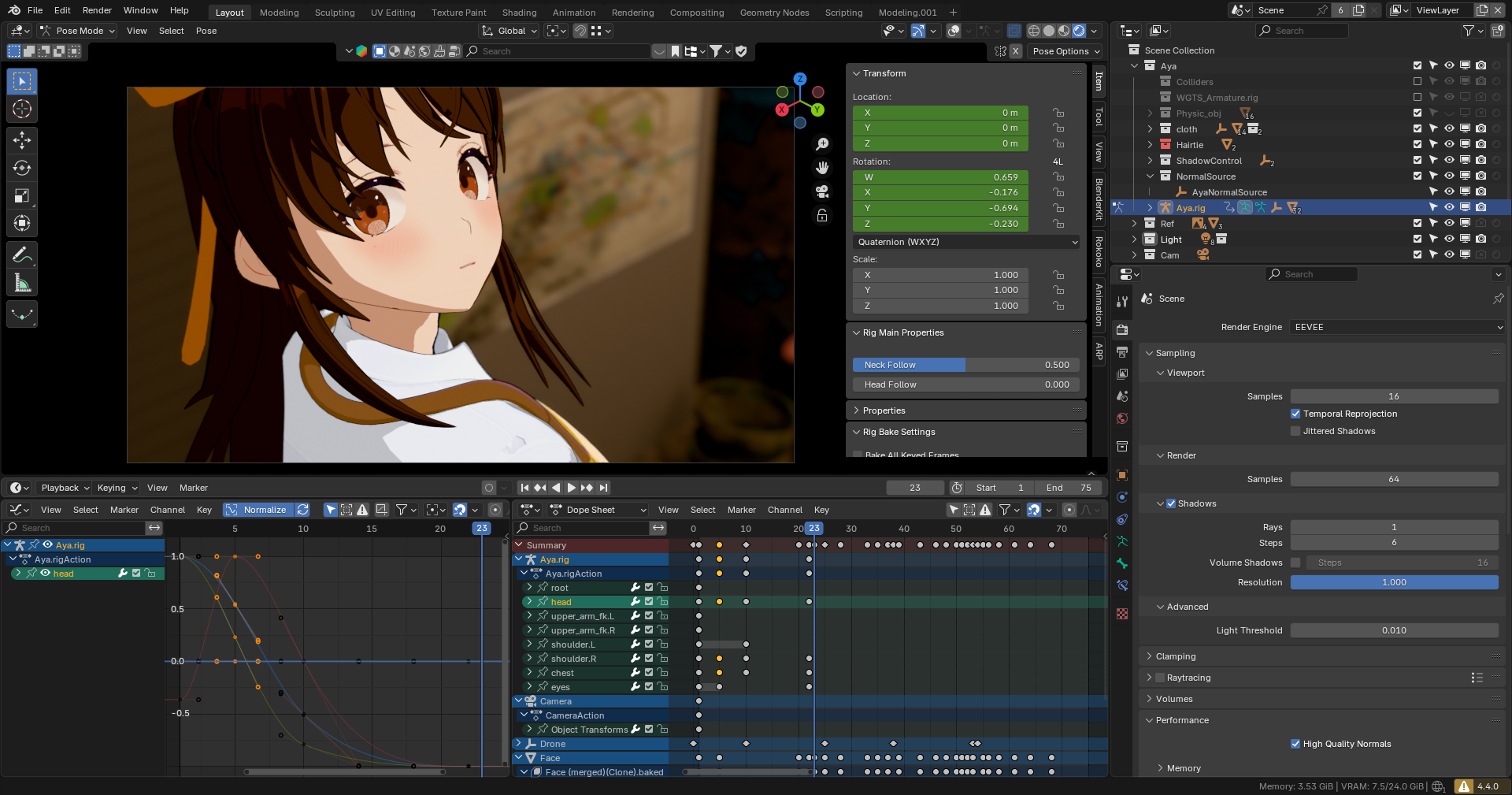Click the viewport pan hand icon
The image size is (1512, 795).
click(822, 168)
